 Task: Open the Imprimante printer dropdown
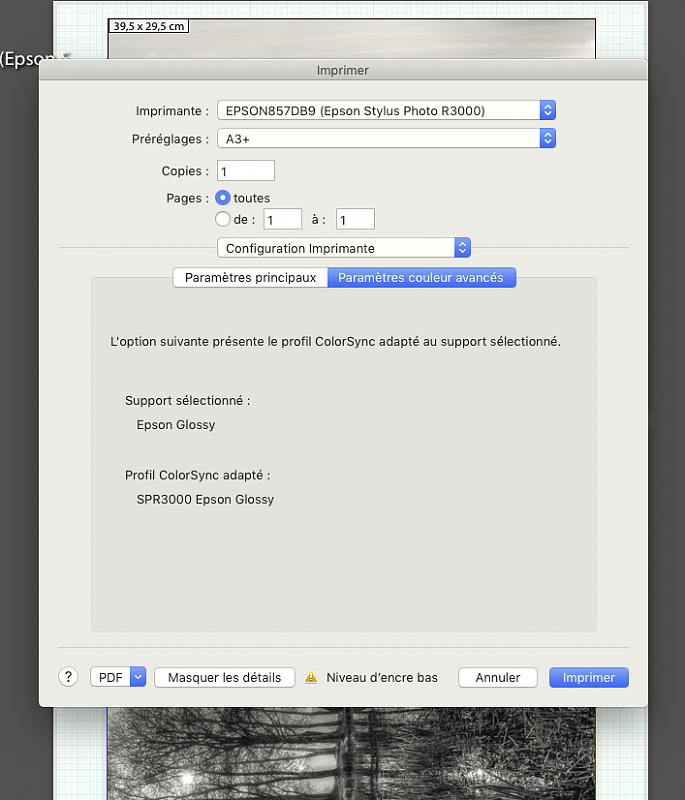coord(385,111)
